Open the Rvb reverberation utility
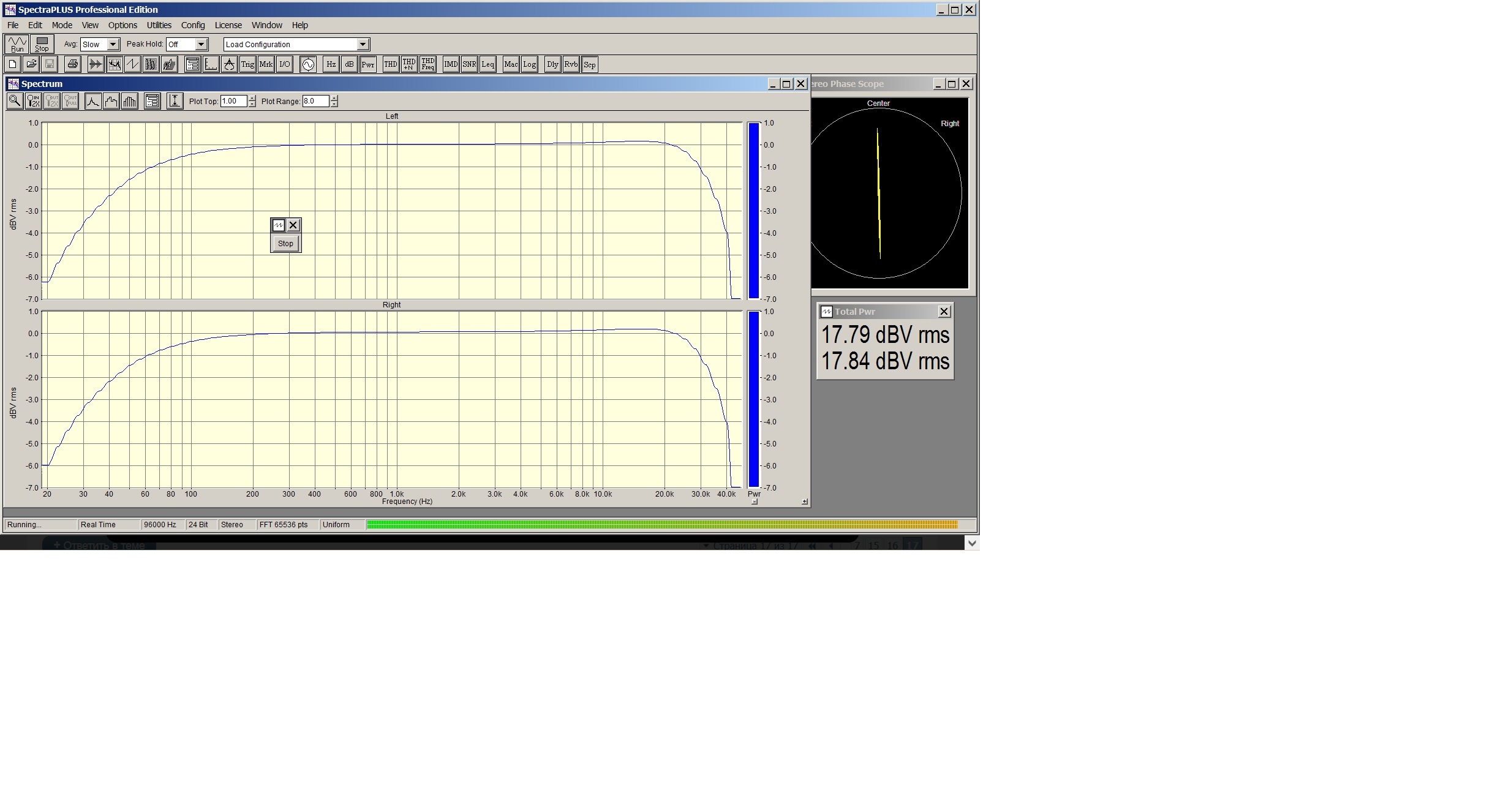 click(x=571, y=64)
